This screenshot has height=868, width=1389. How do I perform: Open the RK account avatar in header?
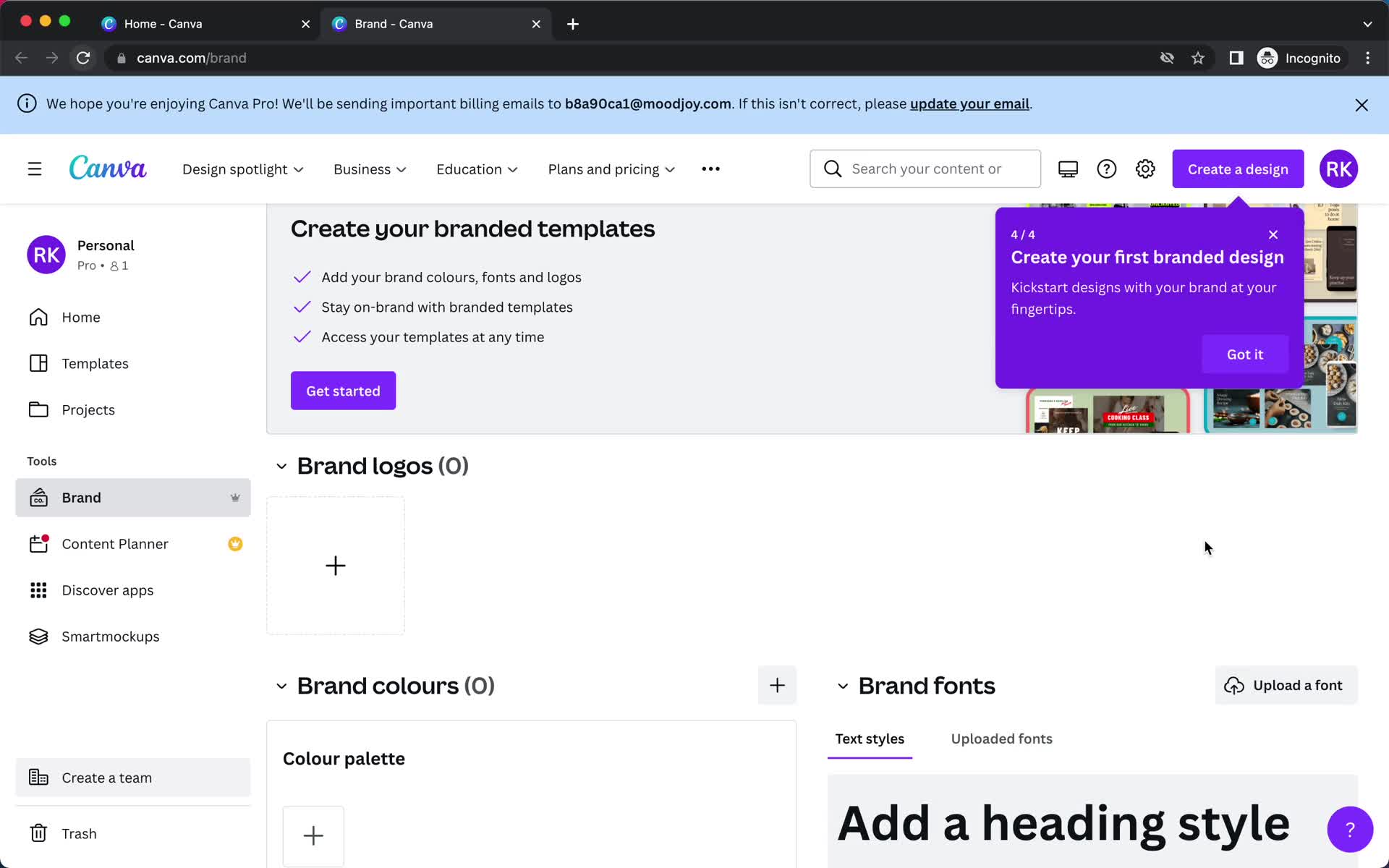point(1338,169)
